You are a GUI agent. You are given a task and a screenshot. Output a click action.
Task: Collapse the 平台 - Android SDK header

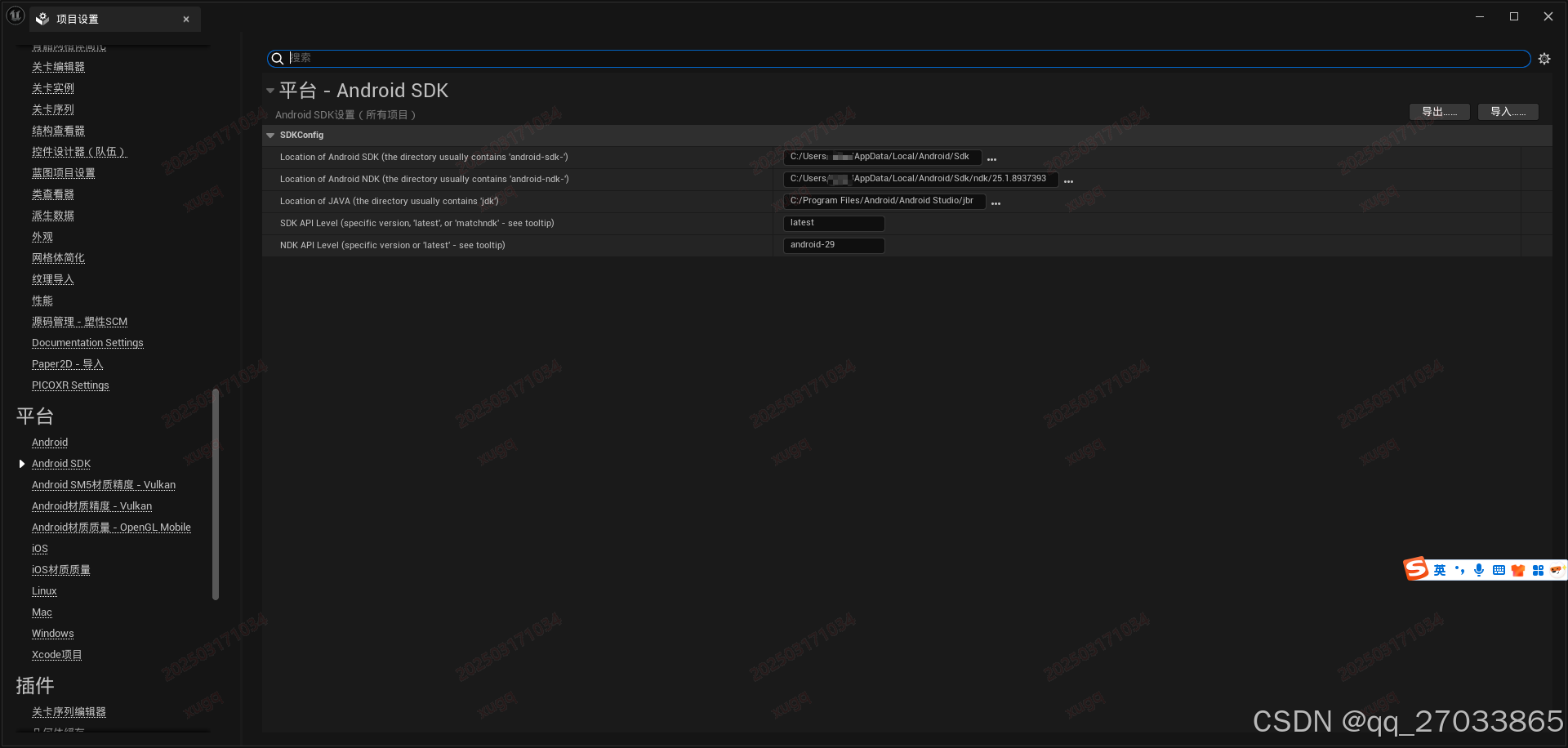(x=270, y=91)
